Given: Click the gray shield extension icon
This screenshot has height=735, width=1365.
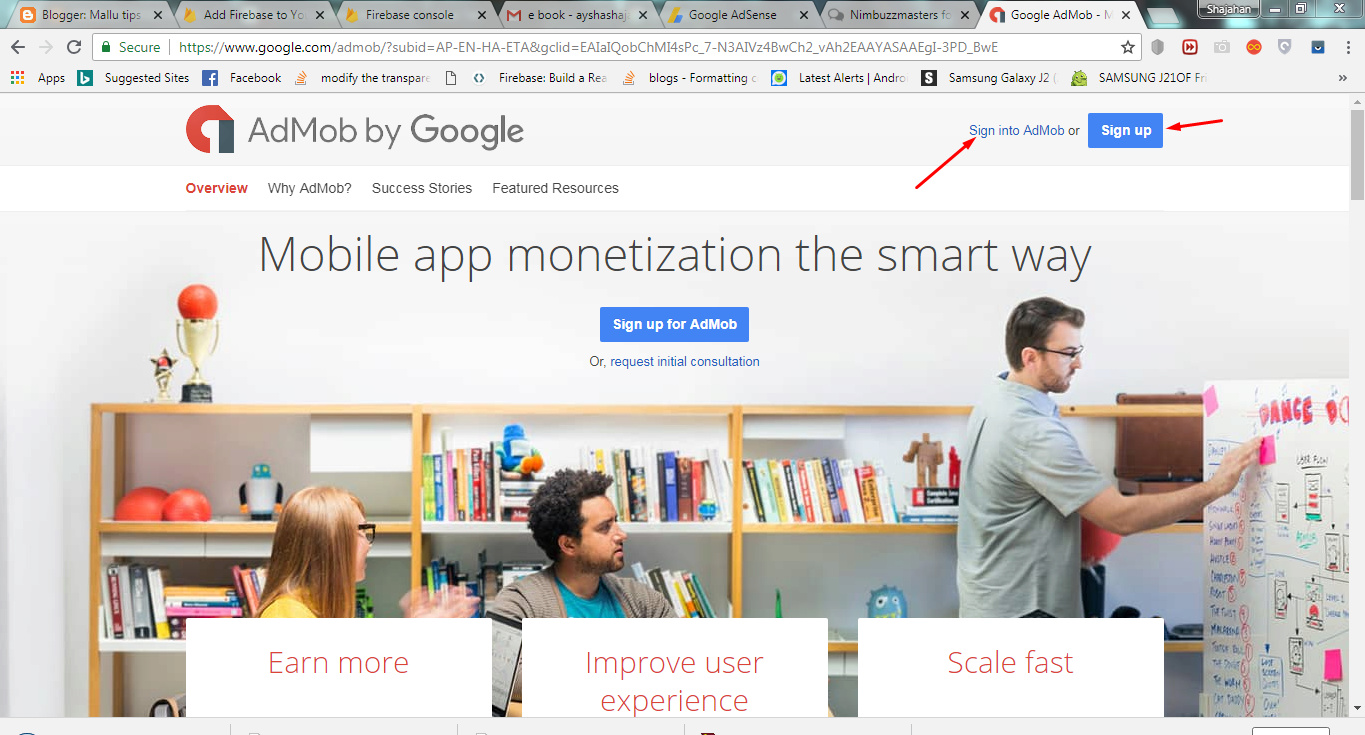Looking at the screenshot, I should tap(1158, 47).
